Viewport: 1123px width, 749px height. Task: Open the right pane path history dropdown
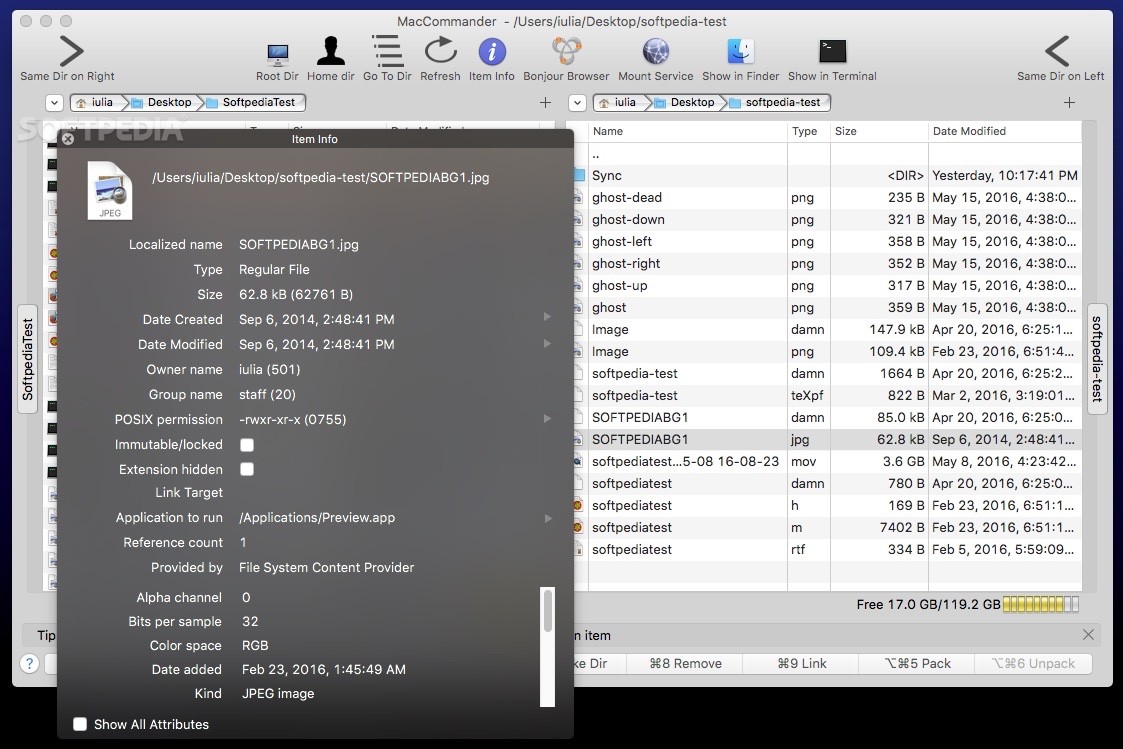click(577, 102)
